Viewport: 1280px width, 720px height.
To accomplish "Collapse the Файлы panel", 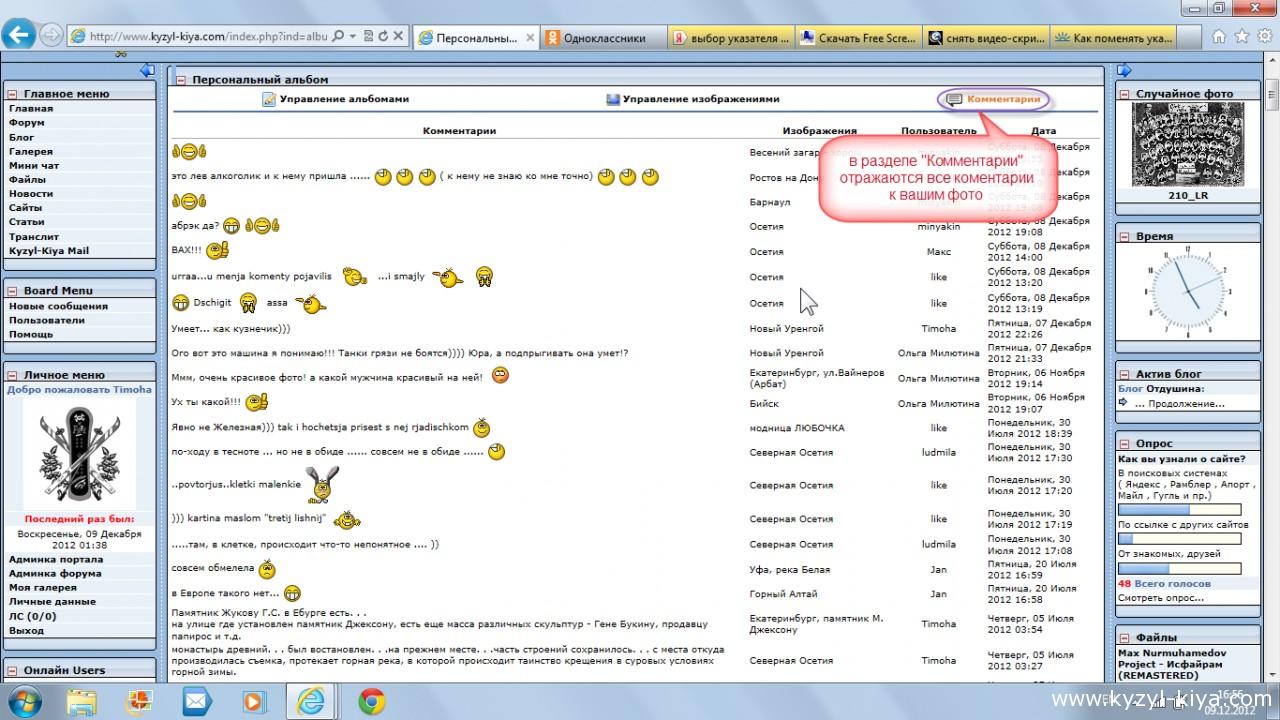I will [x=1124, y=637].
